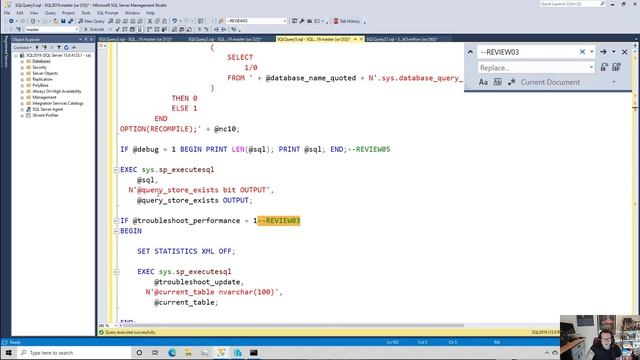
Task: Open the Window menu
Action: pos(132,13)
